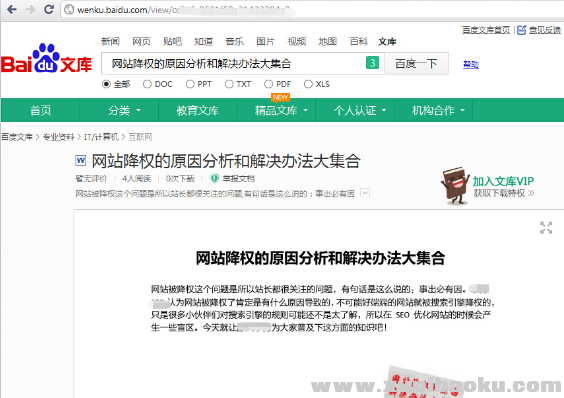Click 举报文档 report link
Screen dimensions: 564x398
(x=238, y=178)
